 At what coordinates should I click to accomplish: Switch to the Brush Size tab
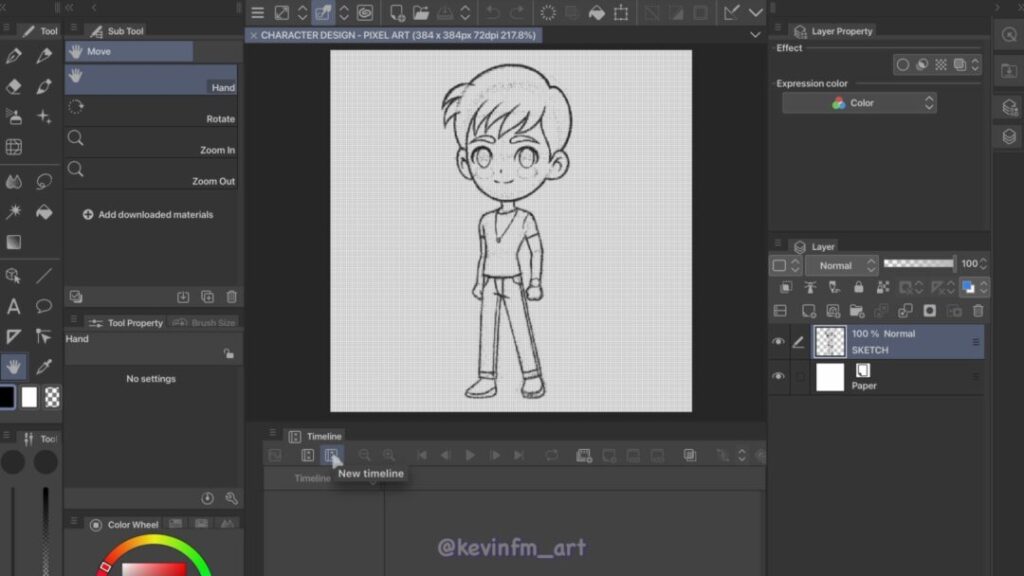(x=204, y=323)
